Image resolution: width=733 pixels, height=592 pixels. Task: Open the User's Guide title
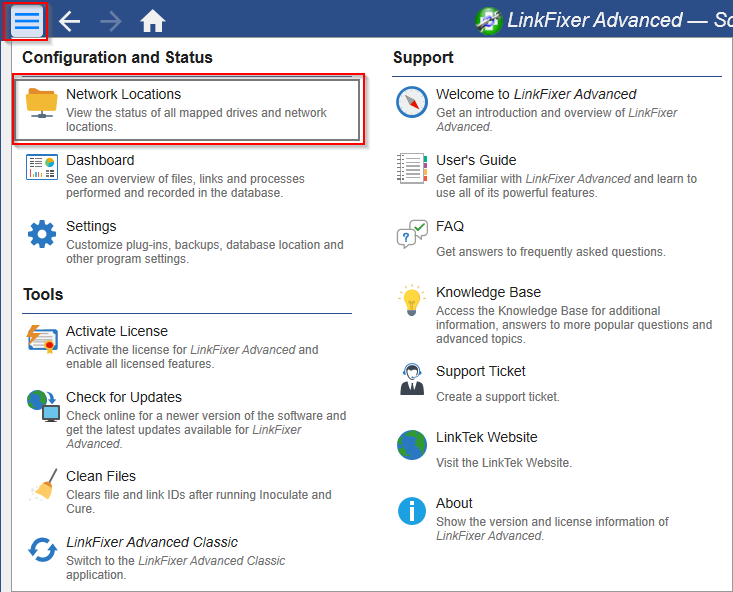(476, 160)
